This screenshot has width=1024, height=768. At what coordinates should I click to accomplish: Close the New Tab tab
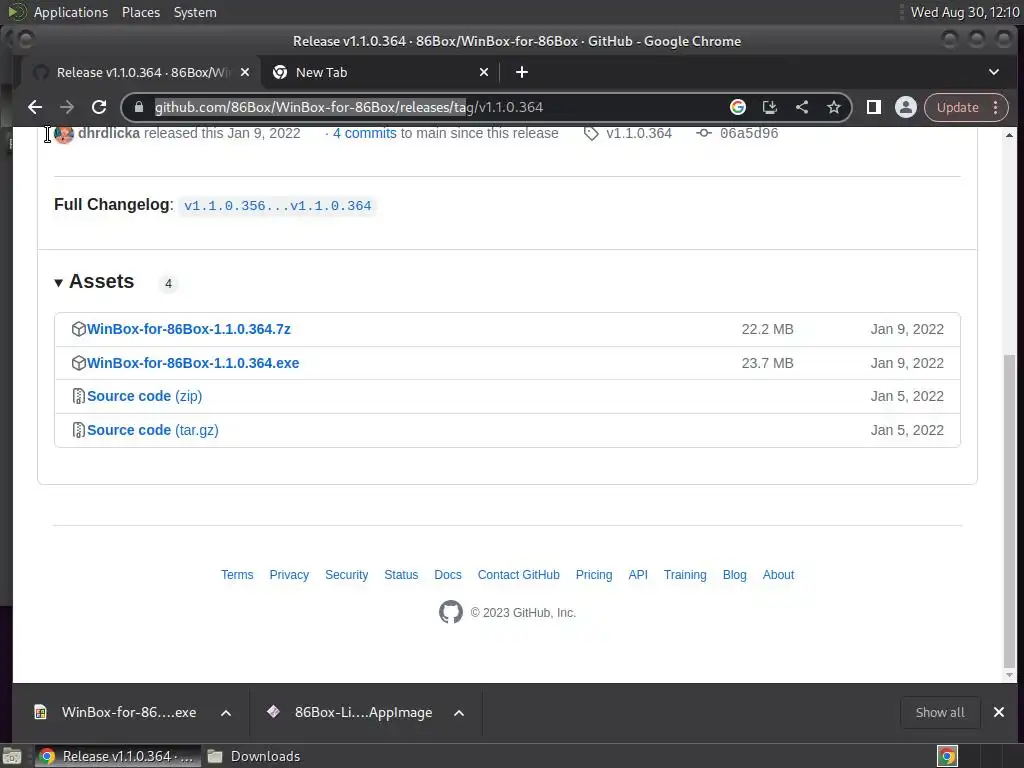pos(484,72)
